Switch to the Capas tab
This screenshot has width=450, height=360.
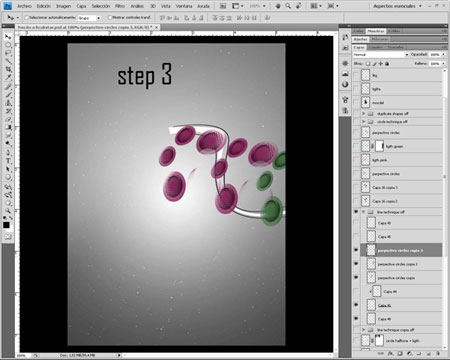[x=359, y=47]
